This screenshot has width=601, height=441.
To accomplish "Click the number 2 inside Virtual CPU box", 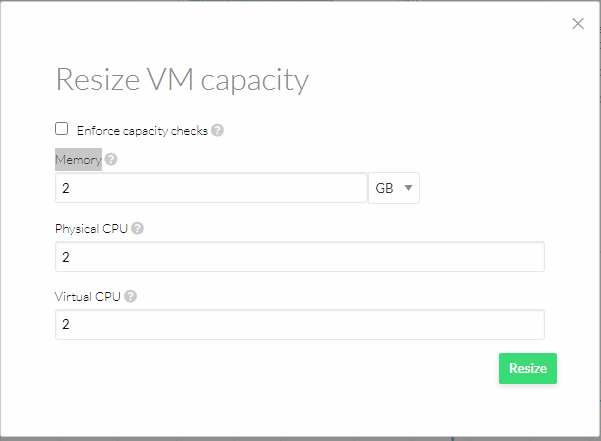I will pyautogui.click(x=66, y=325).
